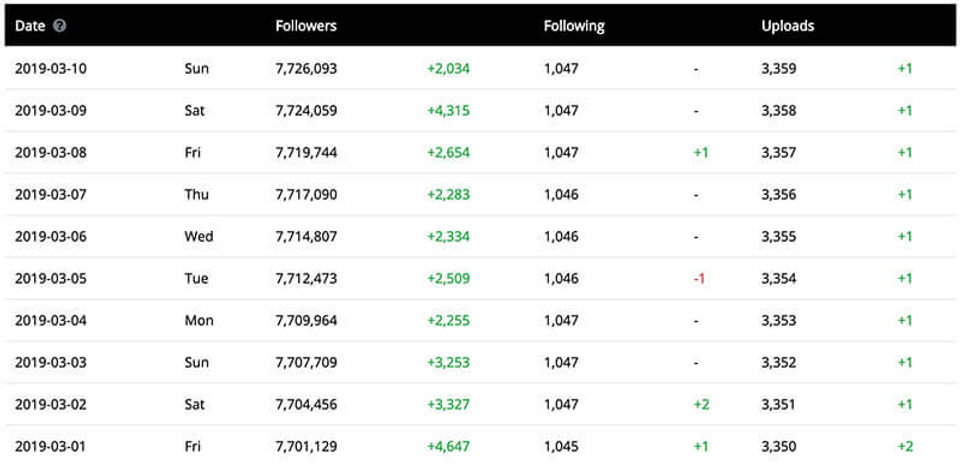Sort by the Followers column header
The width and height of the screenshot is (960, 464).
[x=306, y=26]
